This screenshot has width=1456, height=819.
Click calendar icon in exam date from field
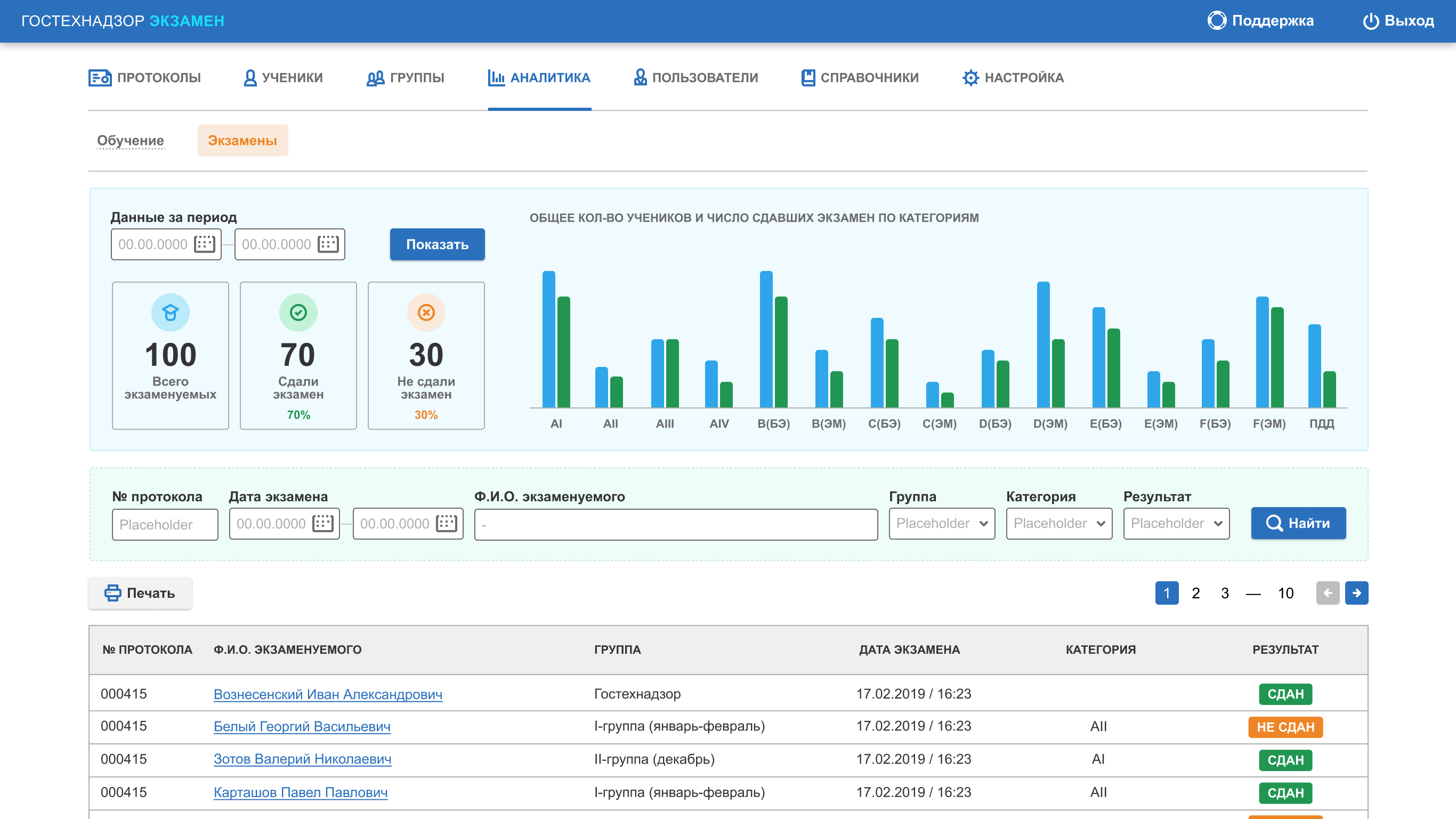323,523
